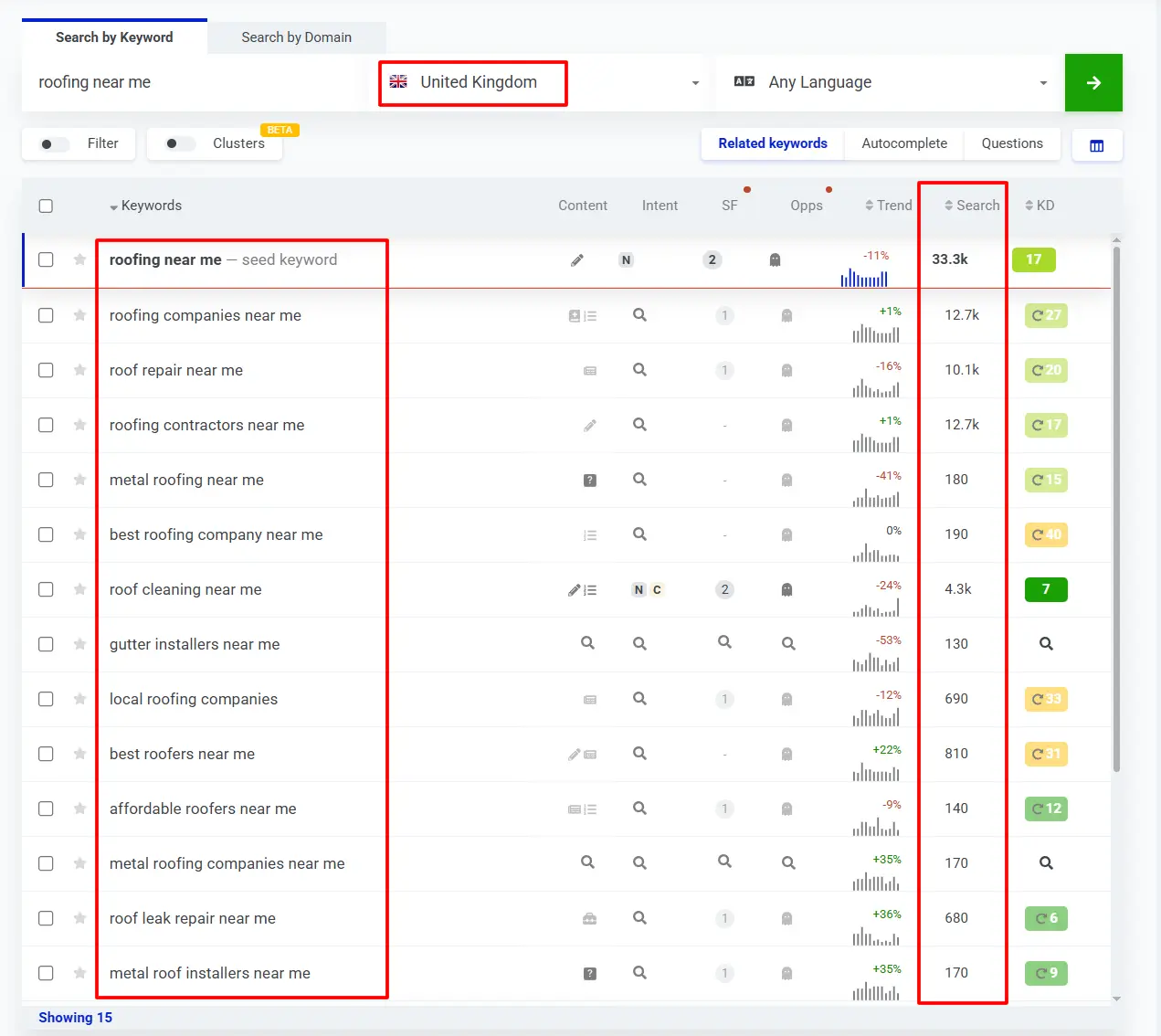Click the KD magnifier for gutter installers
This screenshot has height=1036, width=1161.
click(1046, 644)
